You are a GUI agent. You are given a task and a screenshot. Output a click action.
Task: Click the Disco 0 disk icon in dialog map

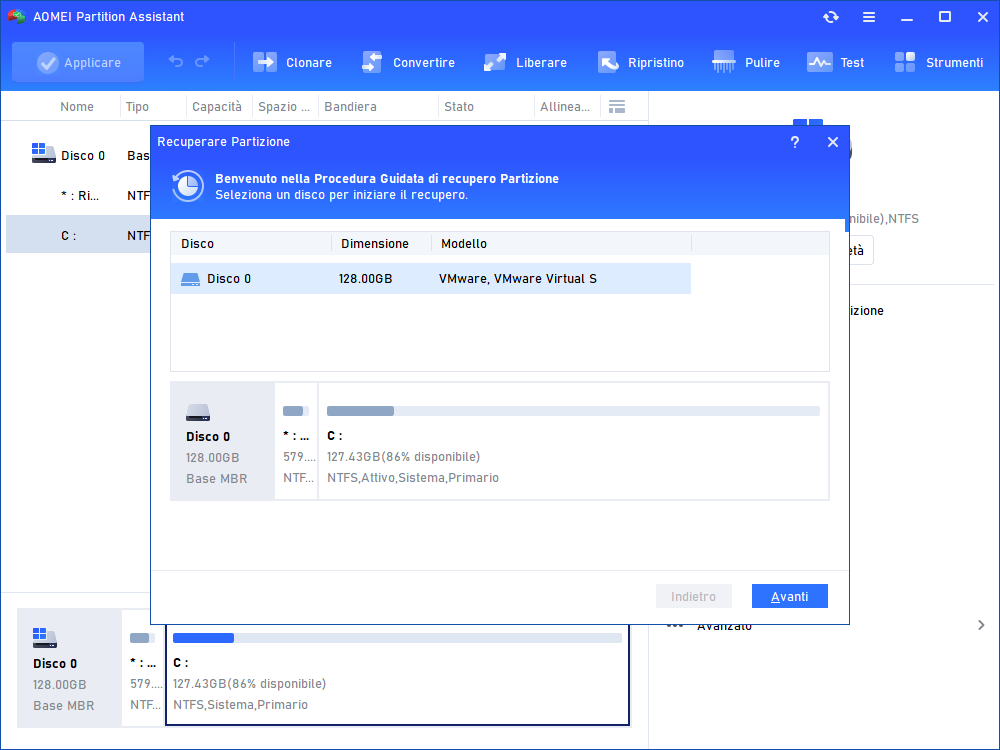tap(198, 413)
